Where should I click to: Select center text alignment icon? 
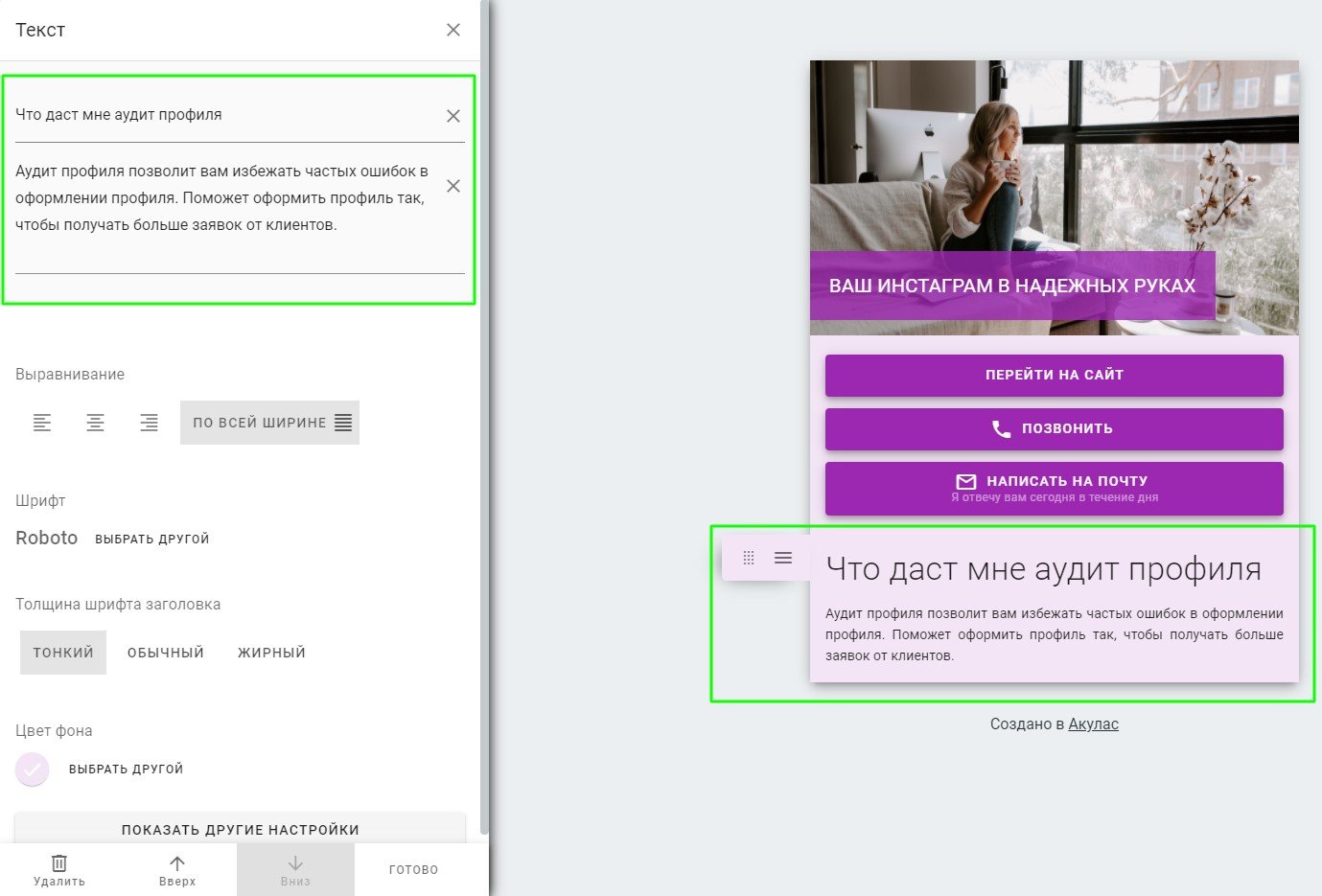coord(96,423)
